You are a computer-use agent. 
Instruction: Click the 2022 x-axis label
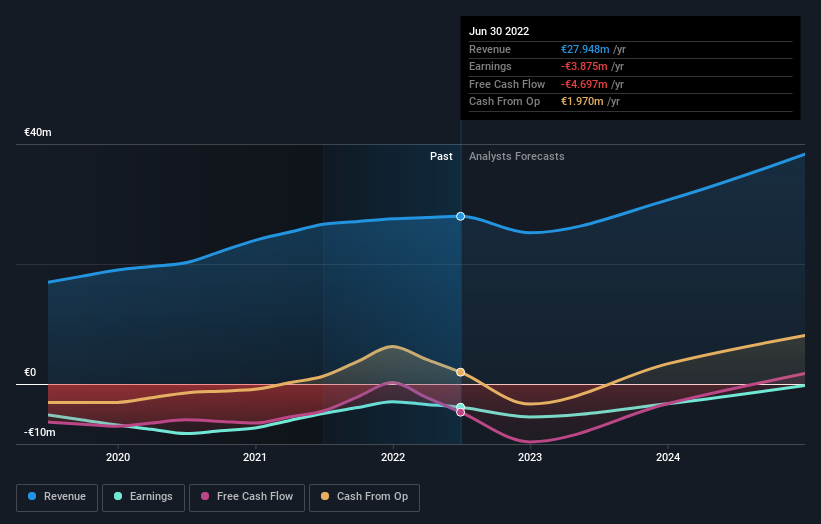[393, 458]
